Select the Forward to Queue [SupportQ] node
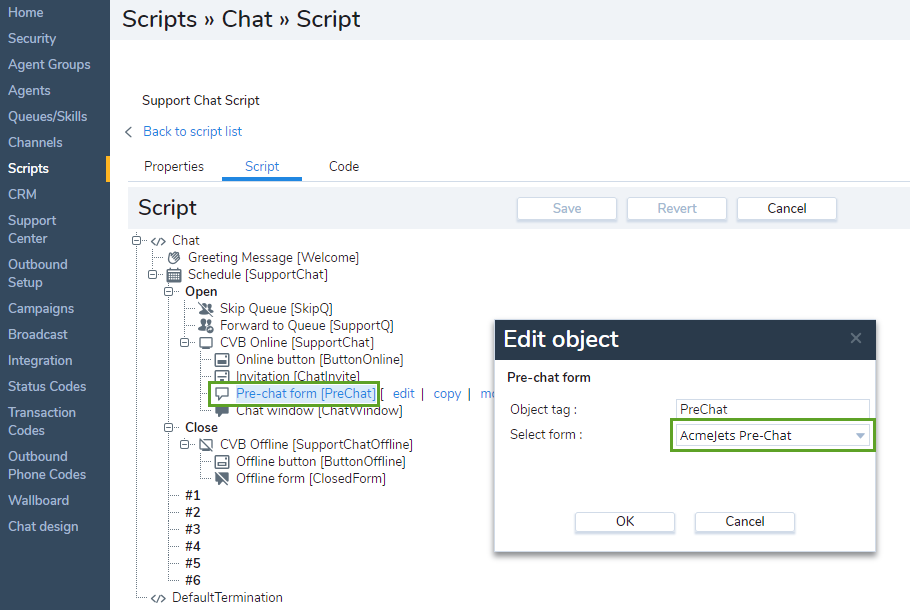Screen dimensions: 910x610 coord(306,325)
